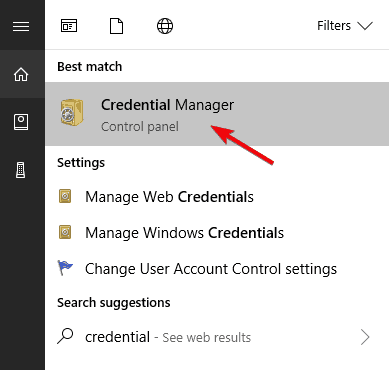Expand the hamburger menu in the sidebar
This screenshot has height=370, width=389.
point(21,26)
